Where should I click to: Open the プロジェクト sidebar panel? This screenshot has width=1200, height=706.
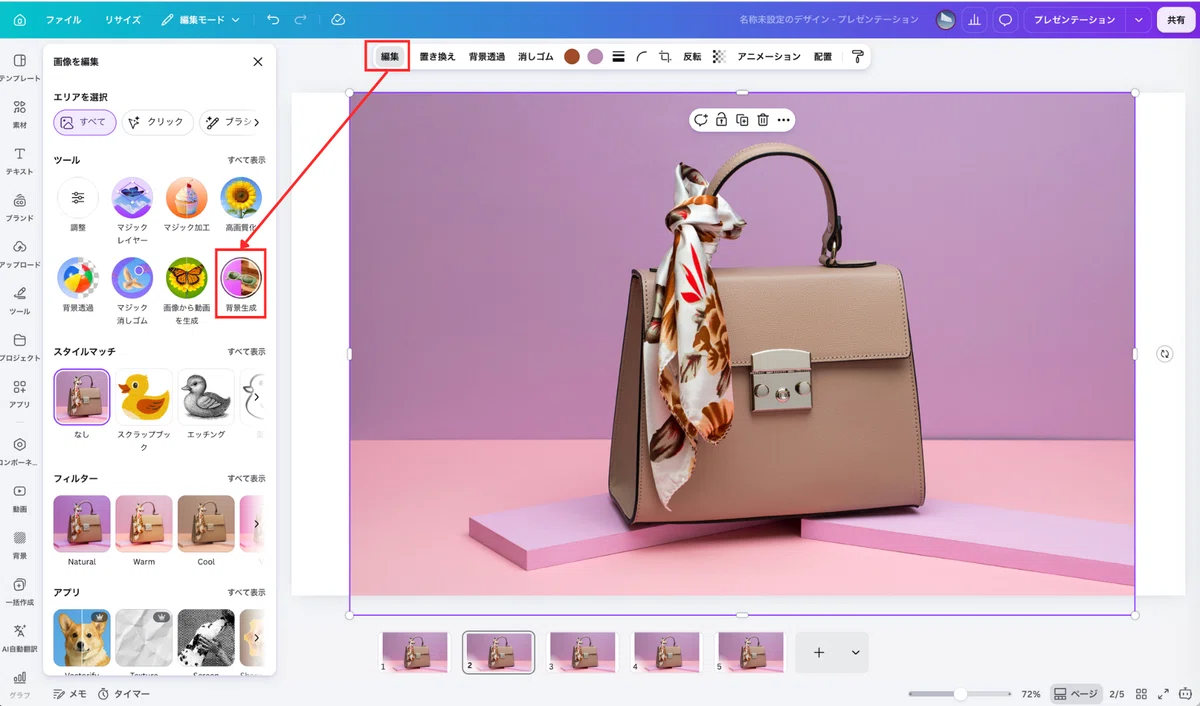19,346
